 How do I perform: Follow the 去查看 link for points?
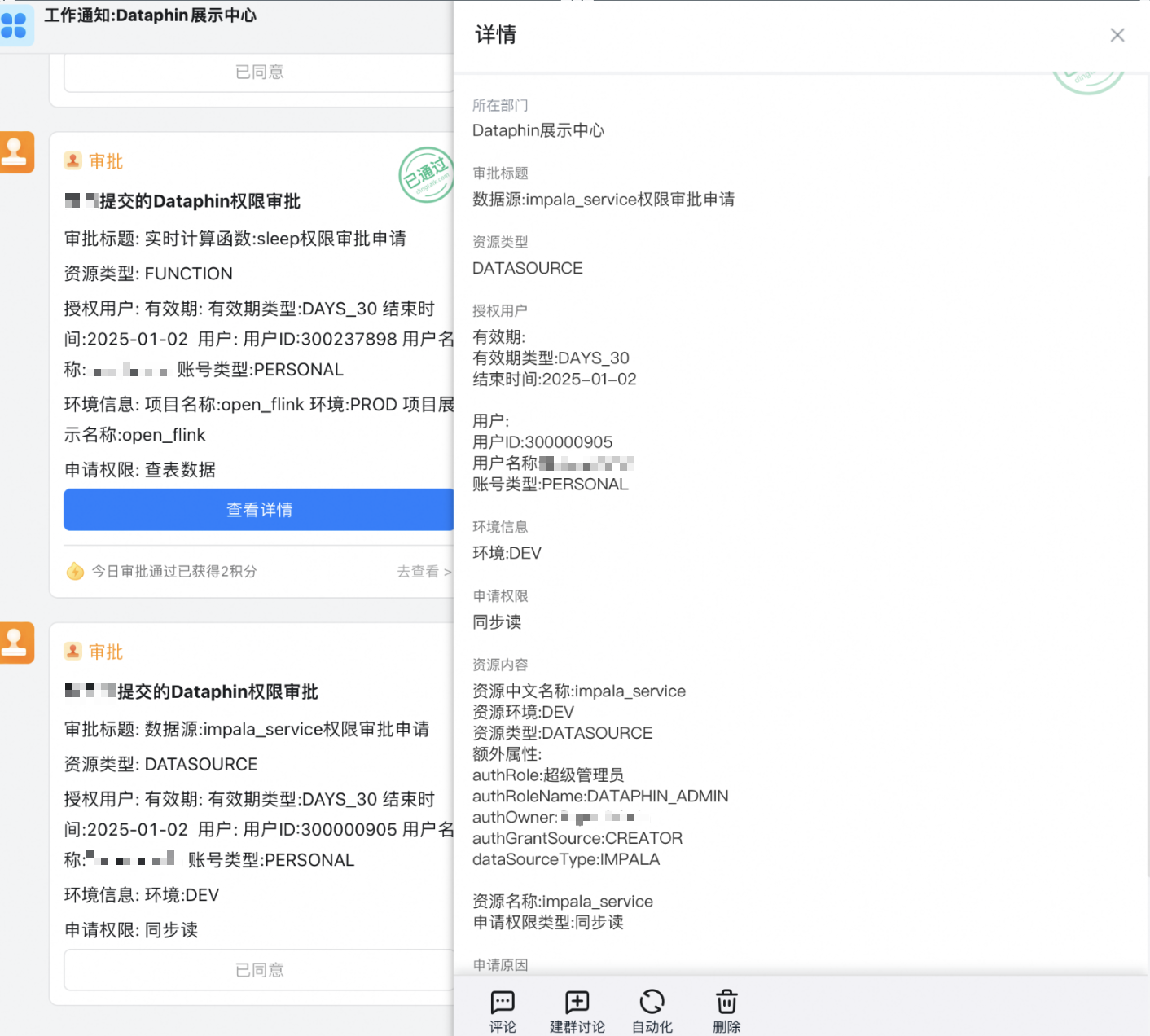[x=424, y=572]
